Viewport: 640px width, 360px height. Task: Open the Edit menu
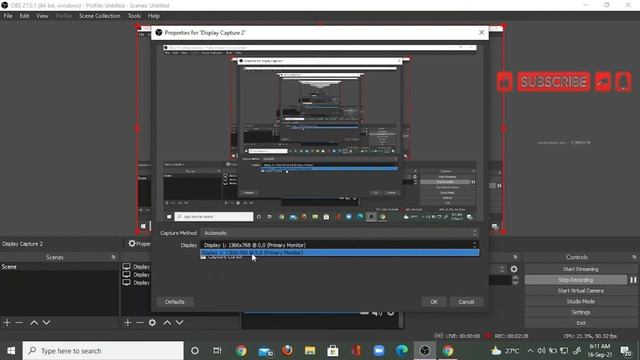click(x=24, y=16)
